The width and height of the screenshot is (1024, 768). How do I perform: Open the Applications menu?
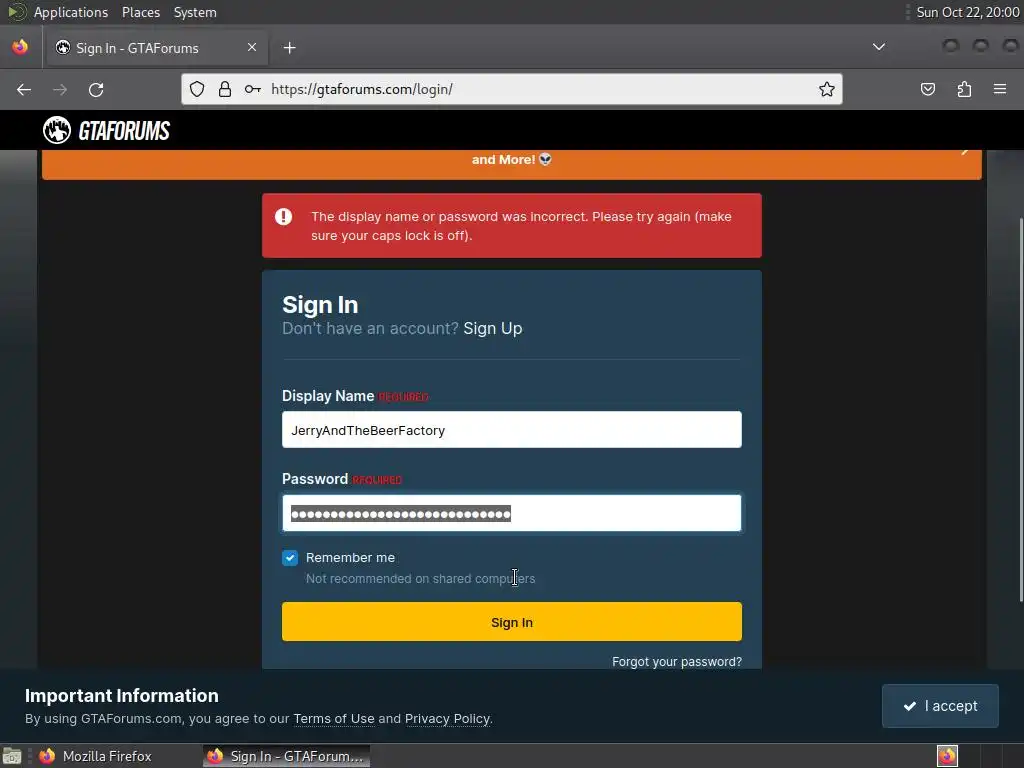pyautogui.click(x=71, y=12)
